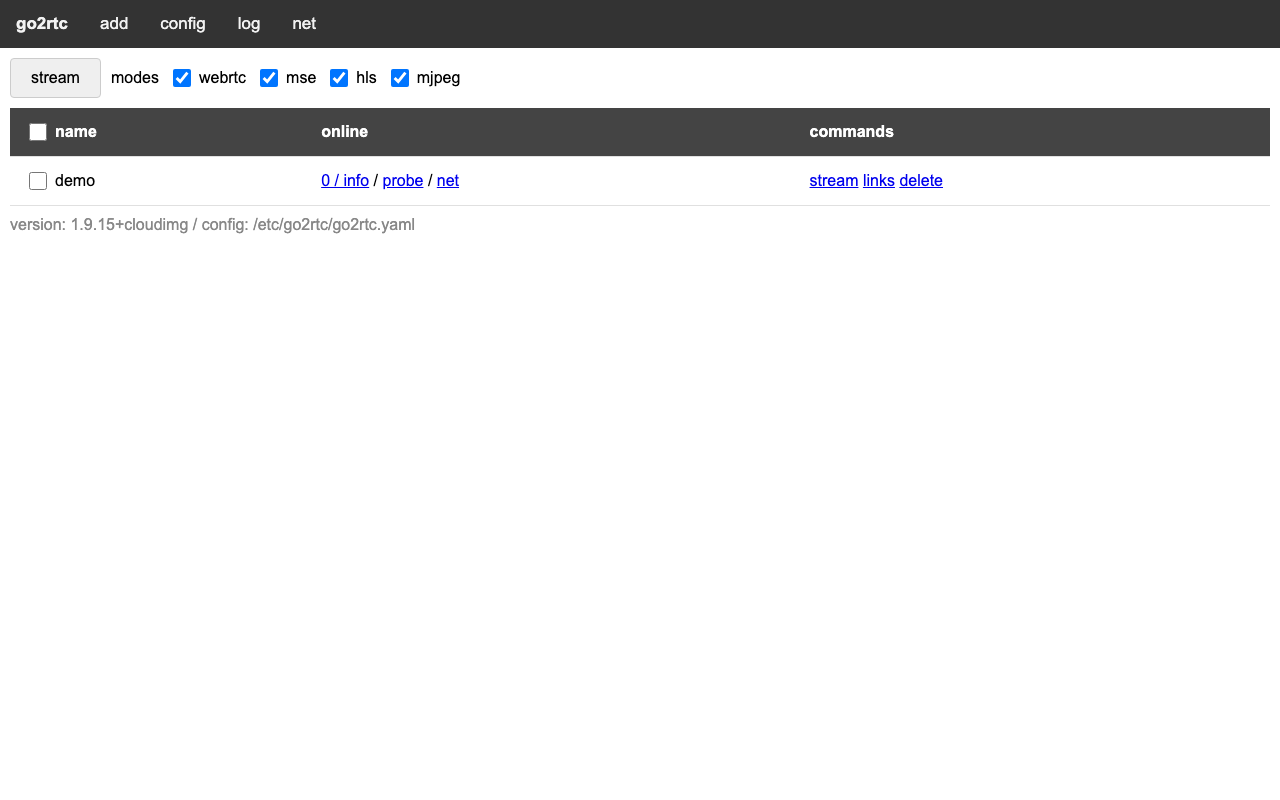Open the config page
Viewport: 1280px width, 800px height.
point(183,23)
